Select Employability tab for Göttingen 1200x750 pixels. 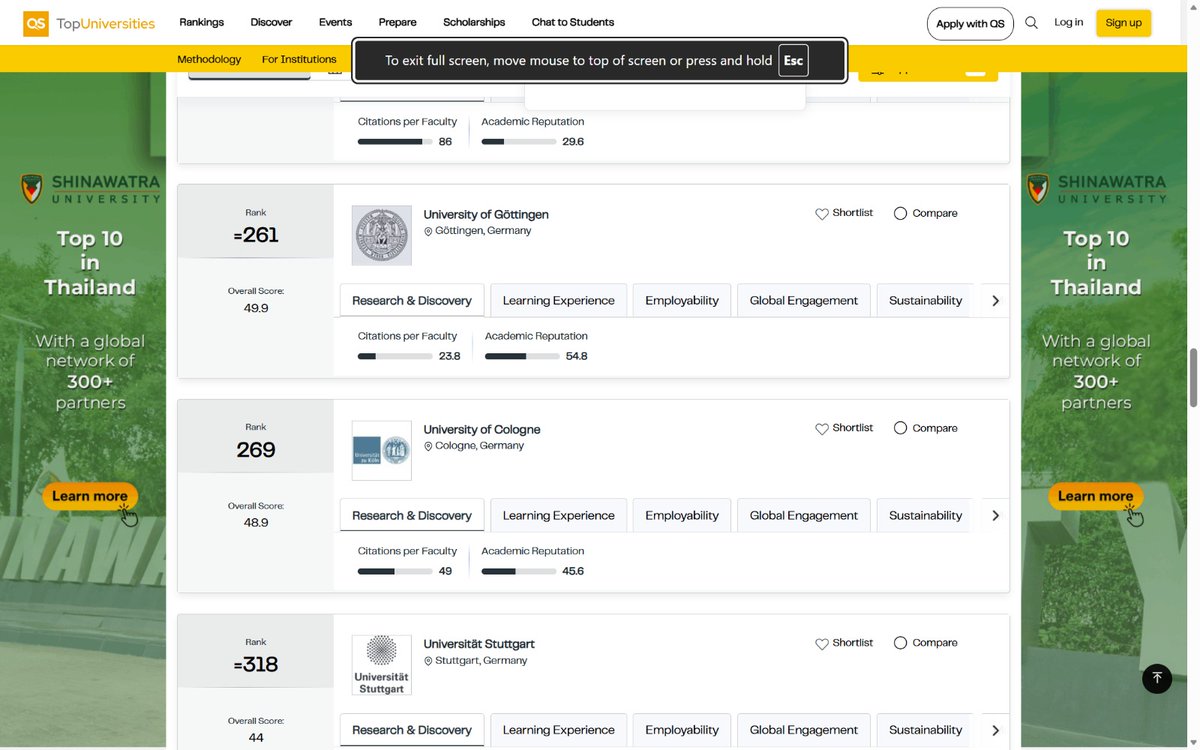click(682, 301)
